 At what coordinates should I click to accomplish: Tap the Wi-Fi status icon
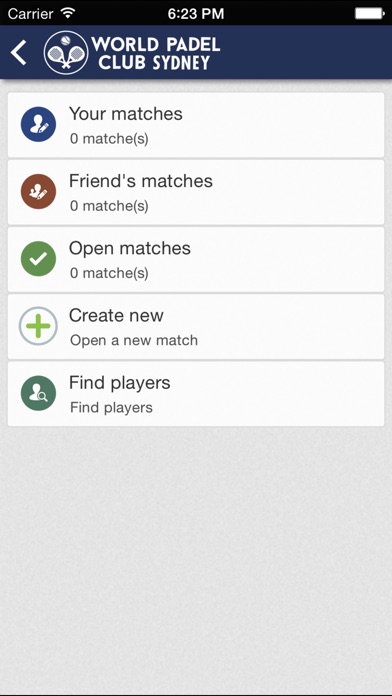click(68, 13)
